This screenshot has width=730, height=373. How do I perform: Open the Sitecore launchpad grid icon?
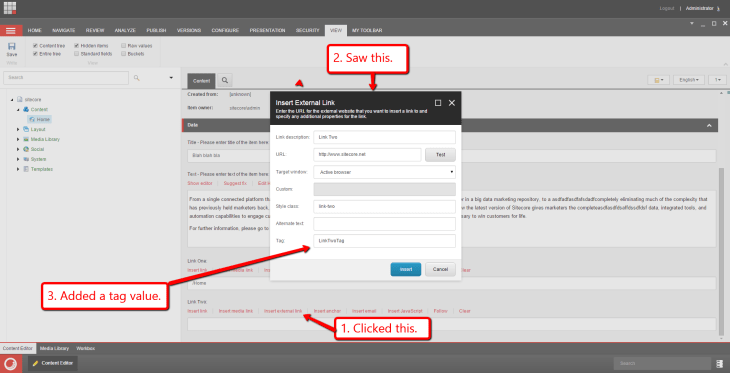click(10, 8)
